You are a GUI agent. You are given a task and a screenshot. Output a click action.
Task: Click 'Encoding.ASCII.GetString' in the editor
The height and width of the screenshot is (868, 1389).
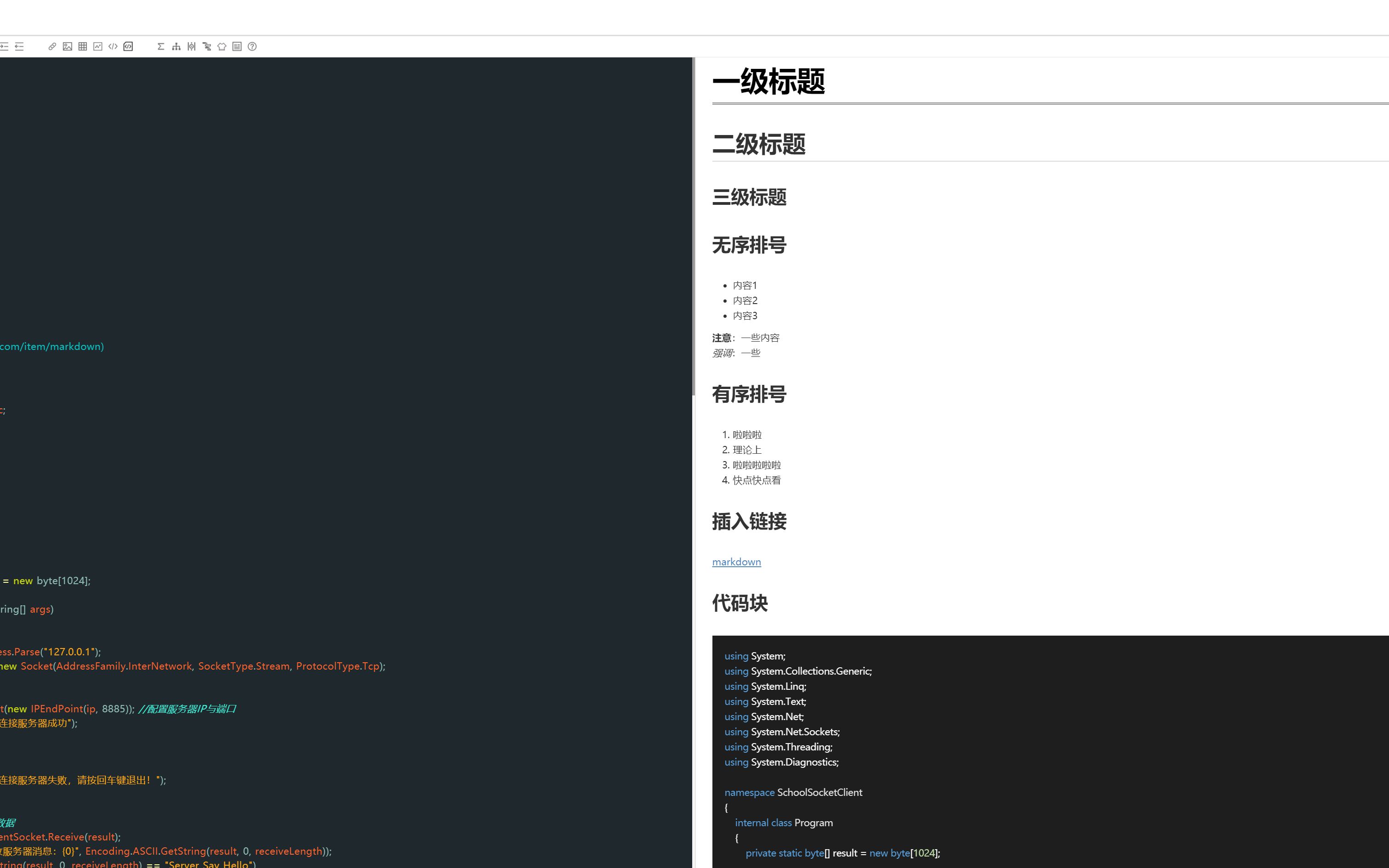click(145, 851)
